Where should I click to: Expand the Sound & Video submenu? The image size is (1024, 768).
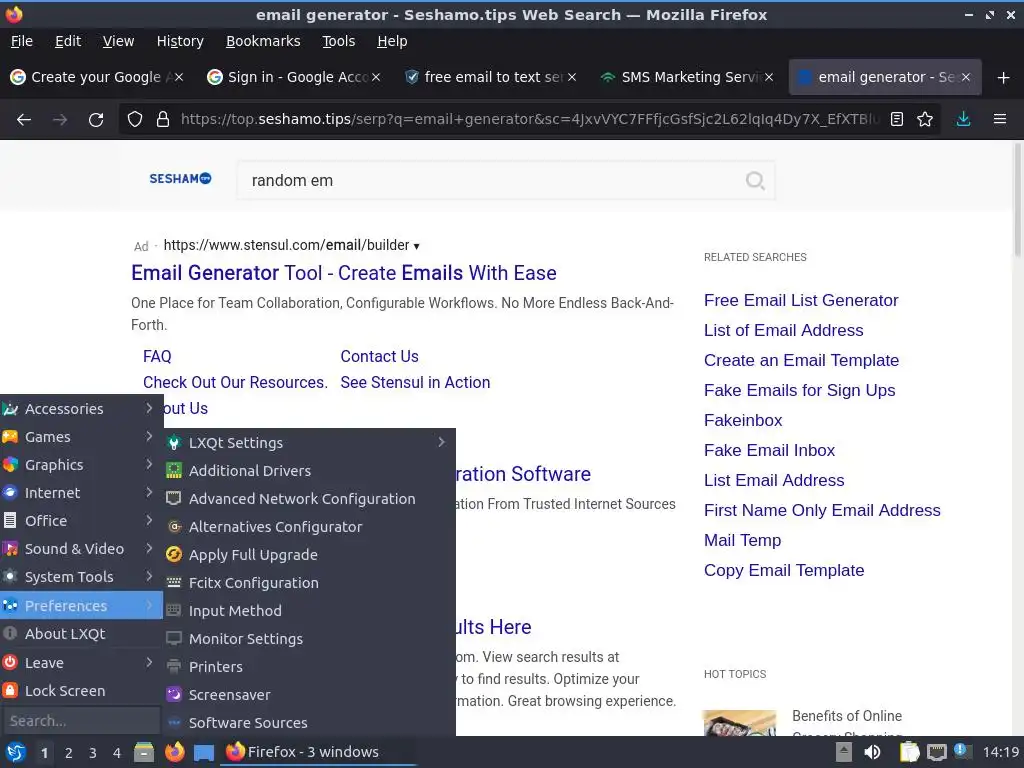point(81,549)
